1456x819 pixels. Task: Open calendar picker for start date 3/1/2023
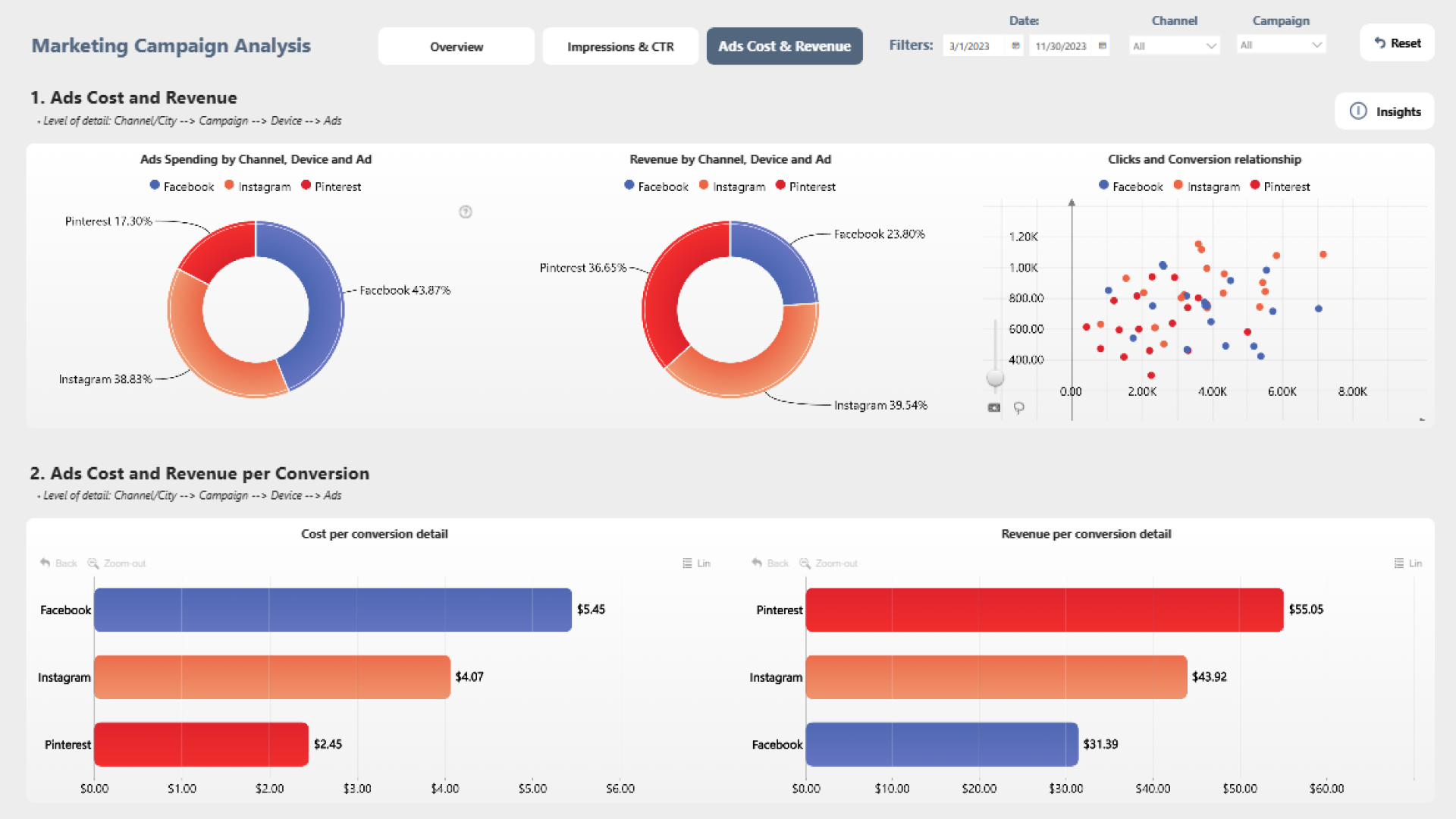coord(1015,46)
